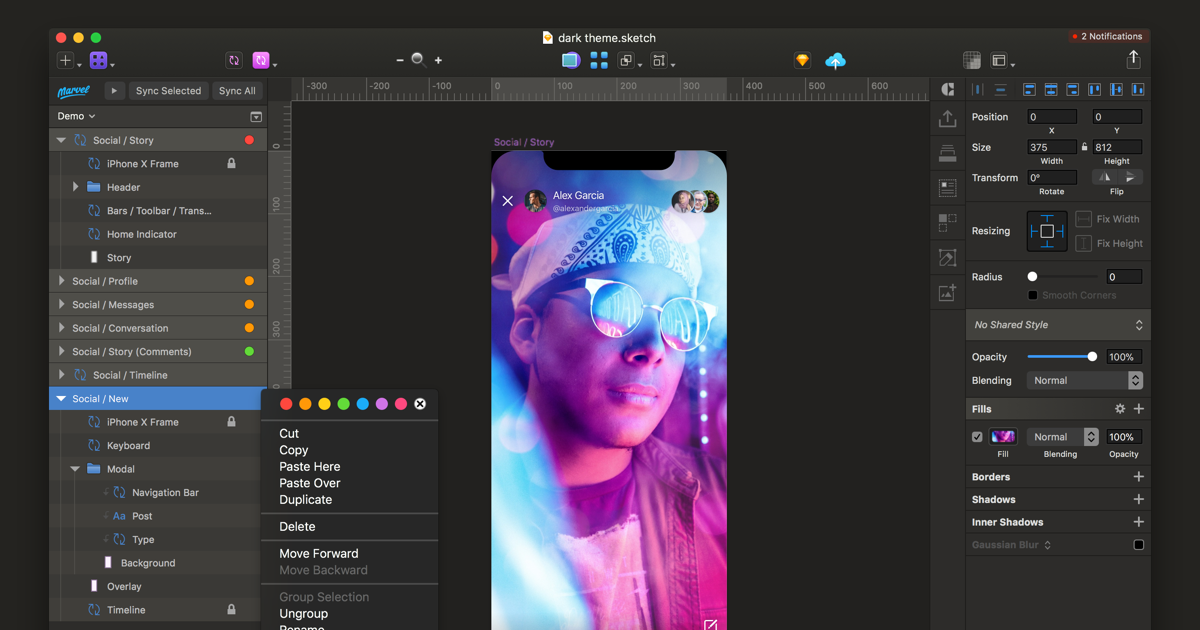Viewport: 1200px width, 630px height.
Task: Expand the Header group in the layer list
Action: (75, 187)
